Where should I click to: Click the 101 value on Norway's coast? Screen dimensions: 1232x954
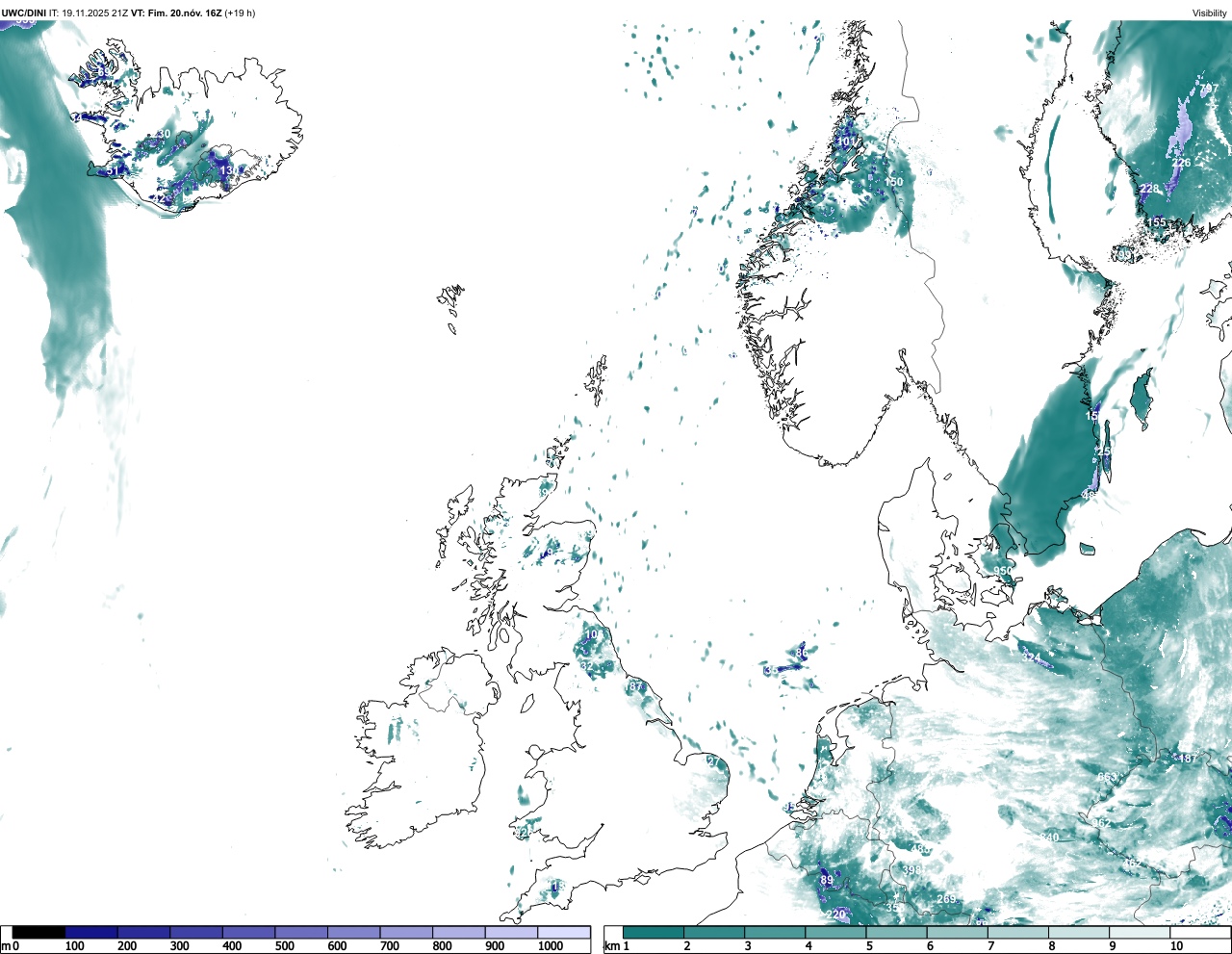846,142
